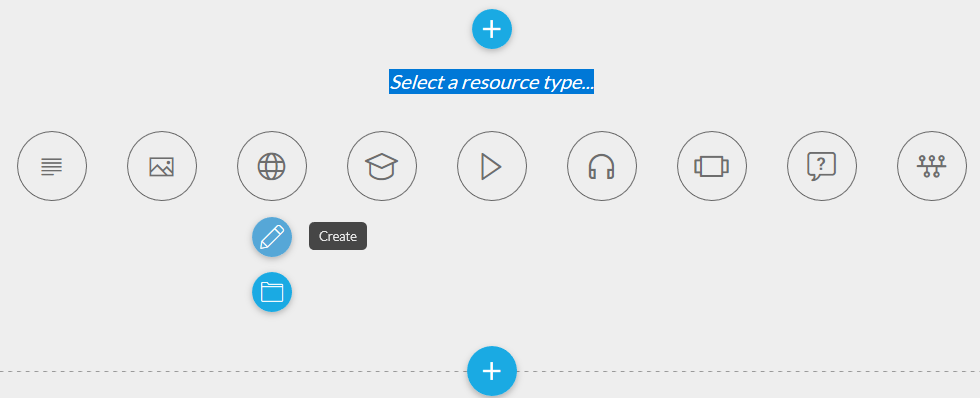Pick the graduation cap course icon
This screenshot has height=398, width=980.
click(382, 166)
